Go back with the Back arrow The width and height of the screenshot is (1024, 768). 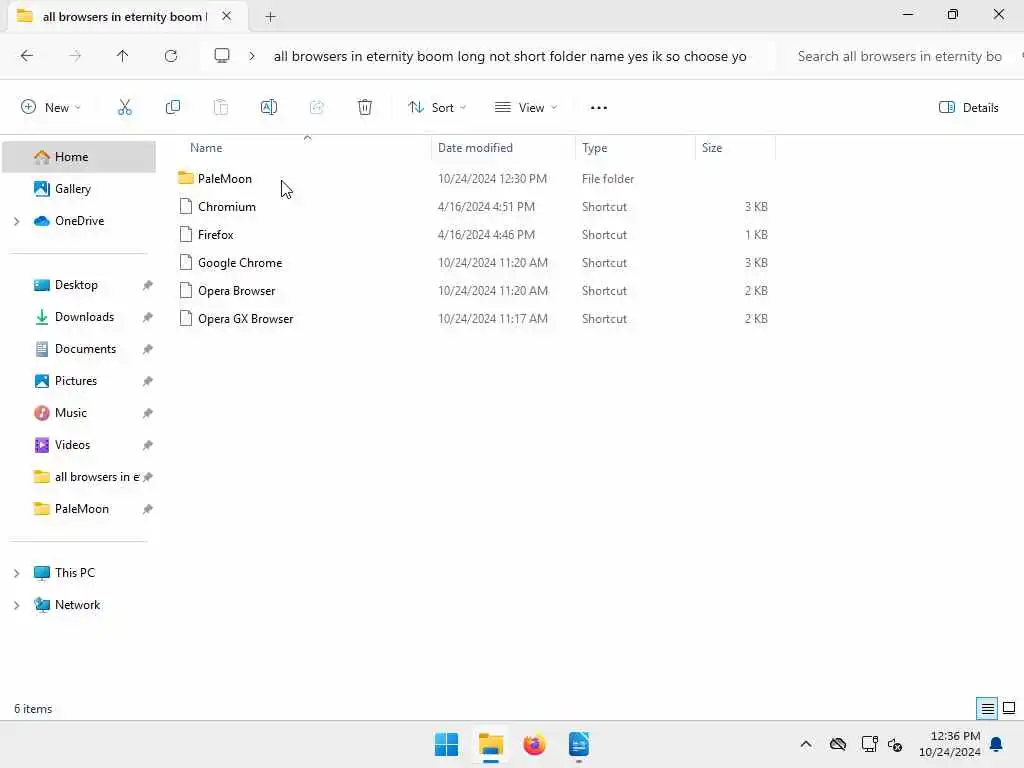pyautogui.click(x=27, y=56)
